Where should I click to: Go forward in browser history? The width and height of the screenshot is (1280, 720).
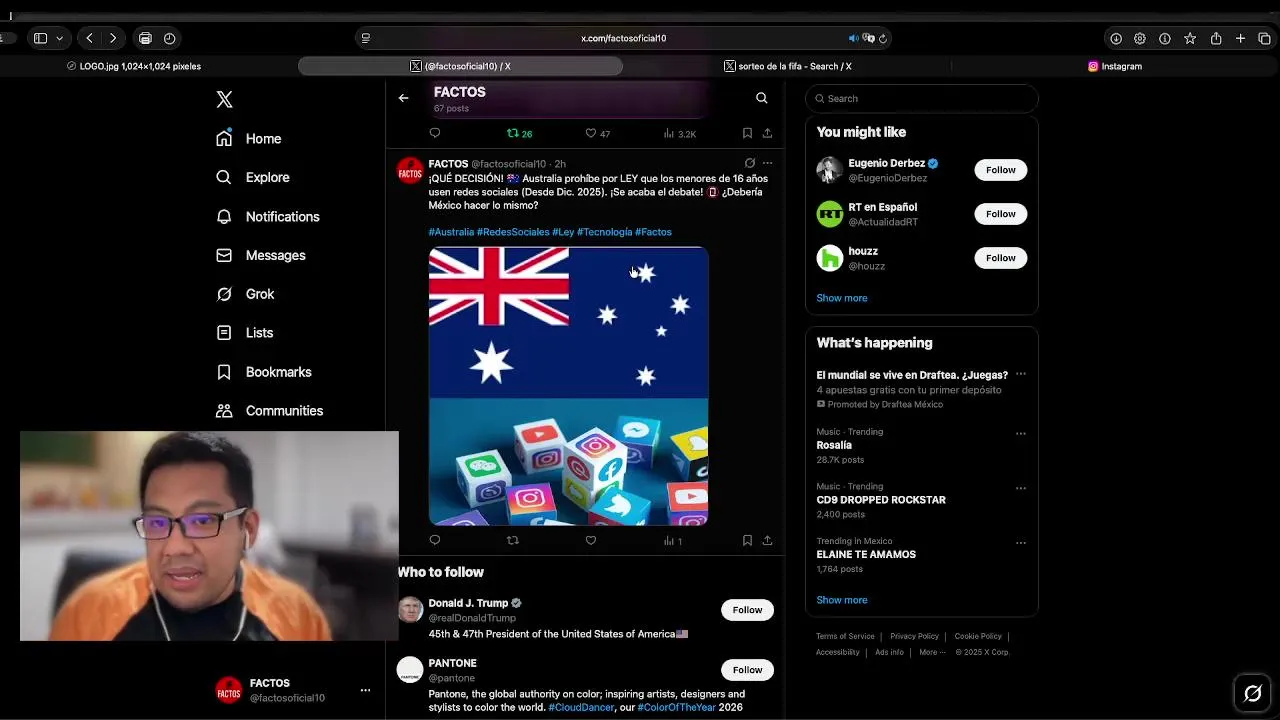pyautogui.click(x=113, y=38)
